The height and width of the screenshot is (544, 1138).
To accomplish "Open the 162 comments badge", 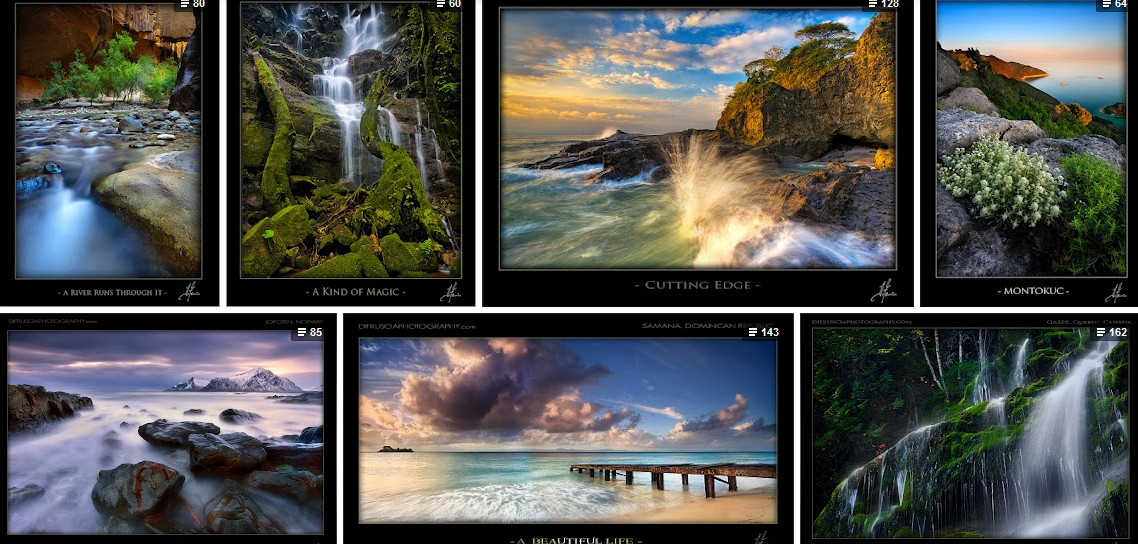I will 1109,332.
